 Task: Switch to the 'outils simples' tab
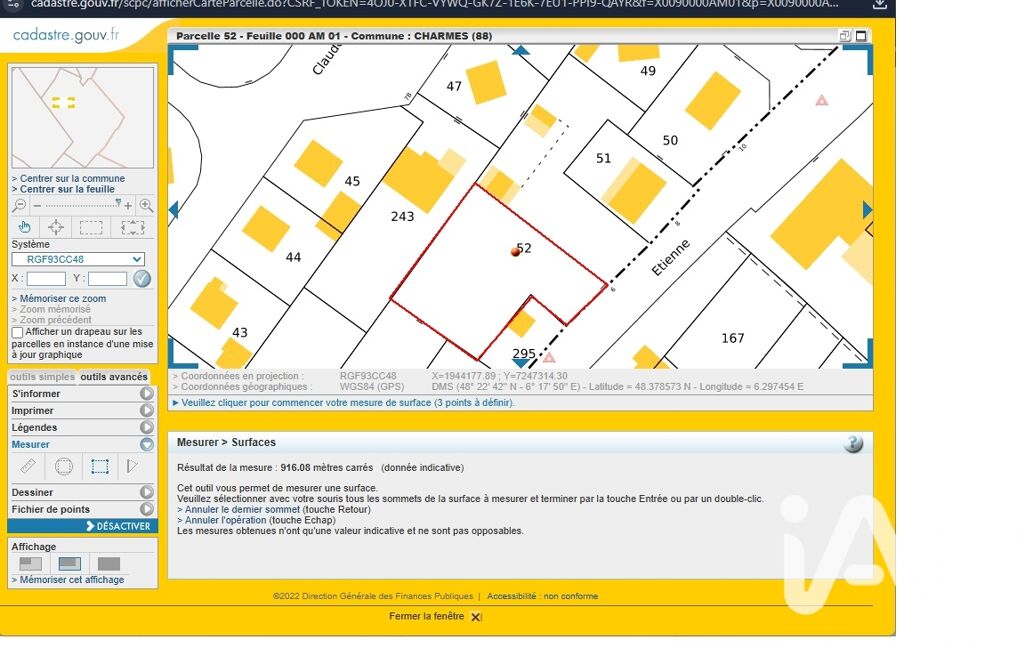[x=42, y=377]
